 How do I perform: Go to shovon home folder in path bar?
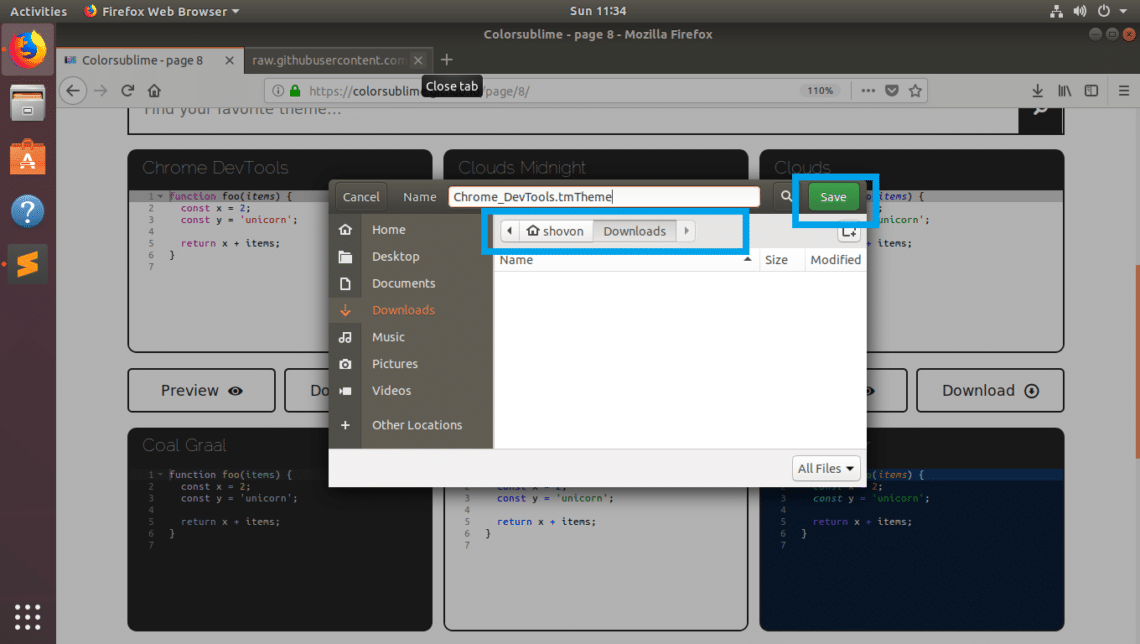(555, 231)
